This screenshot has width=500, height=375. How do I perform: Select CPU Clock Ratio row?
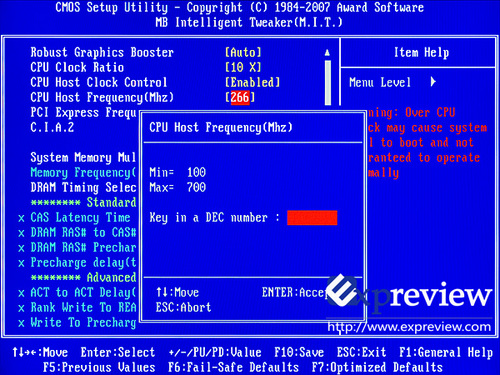[x=77, y=68]
